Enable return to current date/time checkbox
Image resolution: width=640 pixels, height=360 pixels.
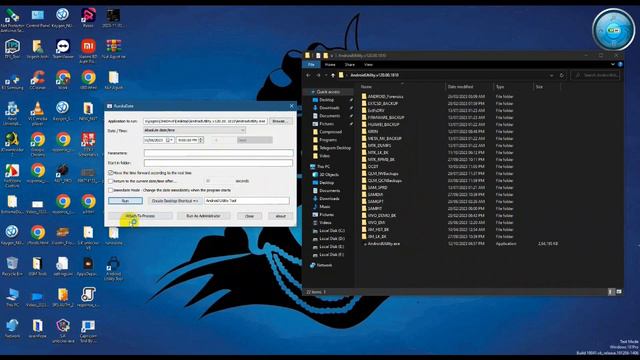[111, 181]
